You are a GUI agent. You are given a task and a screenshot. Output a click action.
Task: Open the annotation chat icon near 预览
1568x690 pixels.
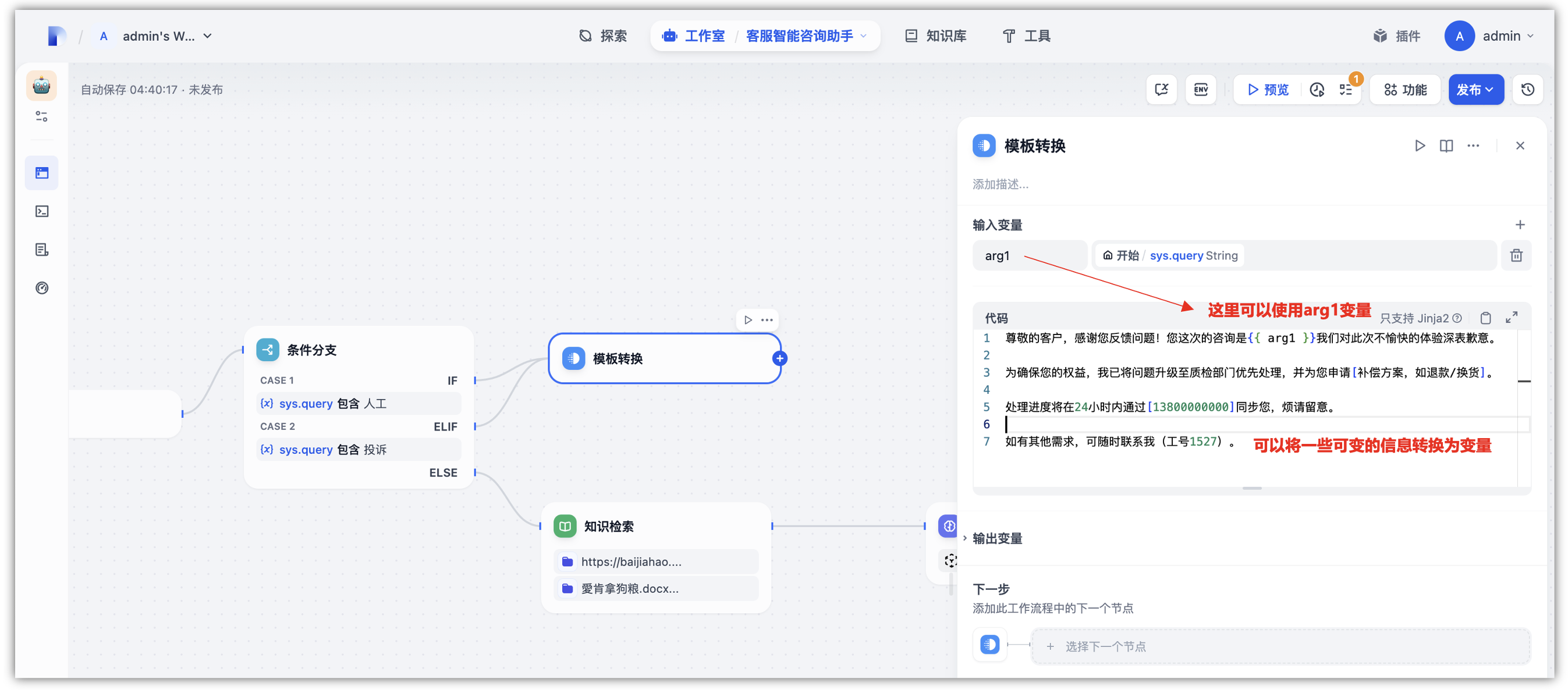point(1161,90)
